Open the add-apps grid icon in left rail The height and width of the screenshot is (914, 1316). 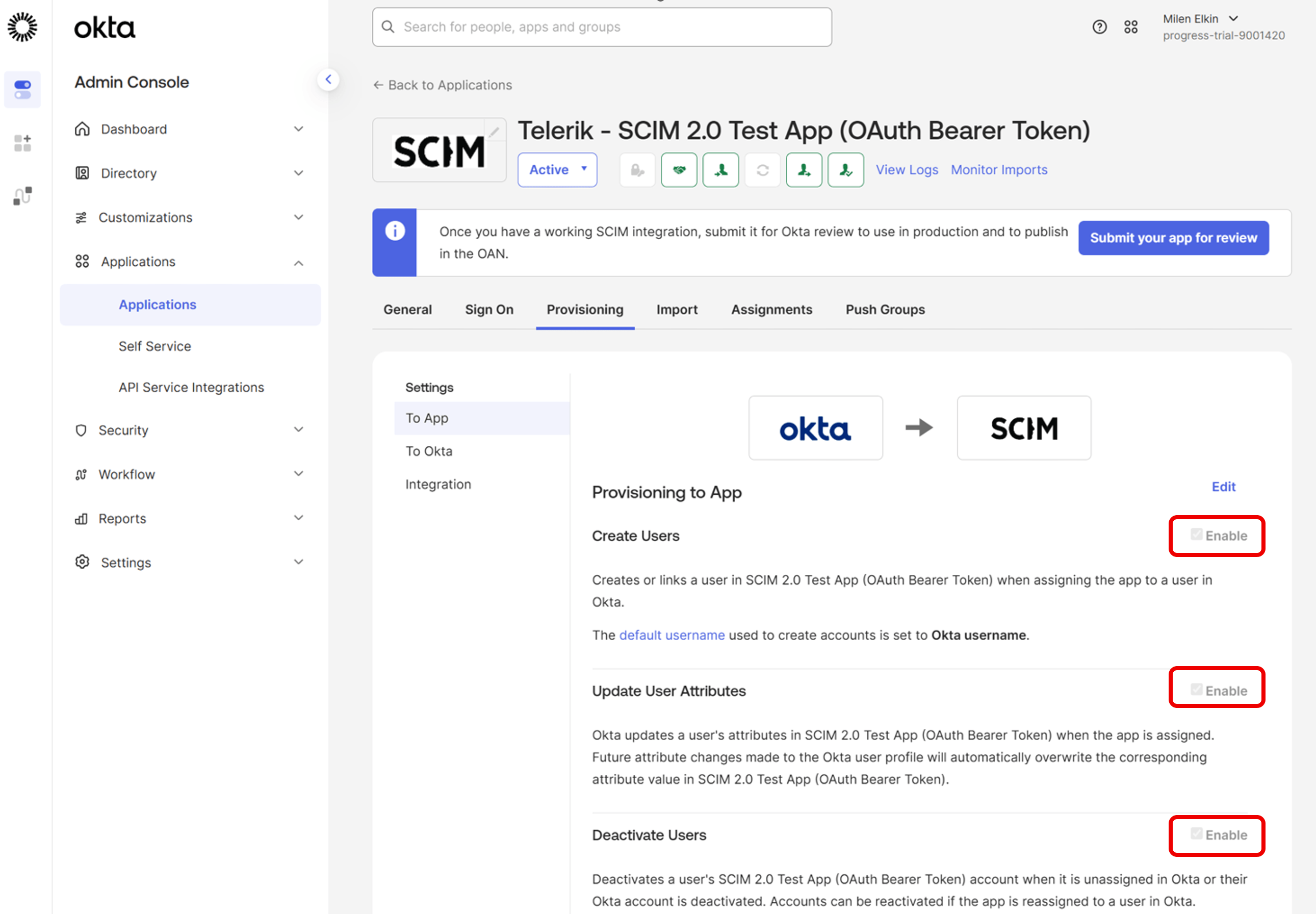tap(22, 143)
